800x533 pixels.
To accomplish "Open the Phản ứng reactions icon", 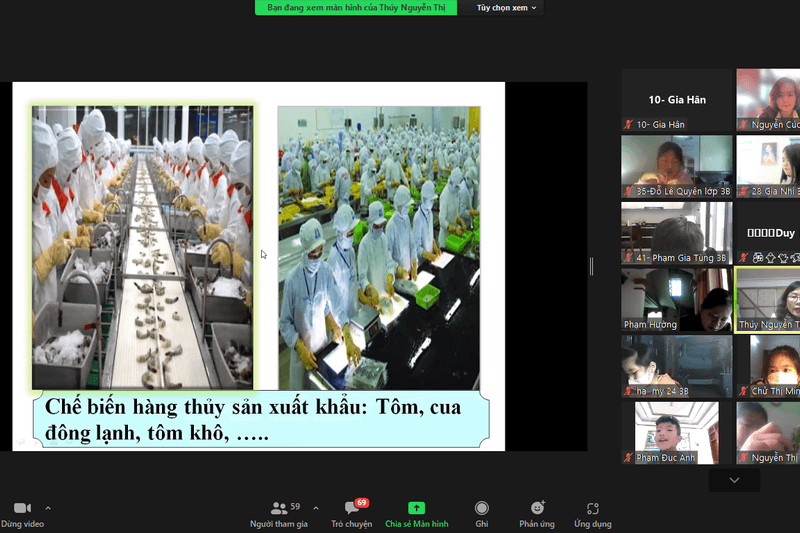I will [537, 508].
